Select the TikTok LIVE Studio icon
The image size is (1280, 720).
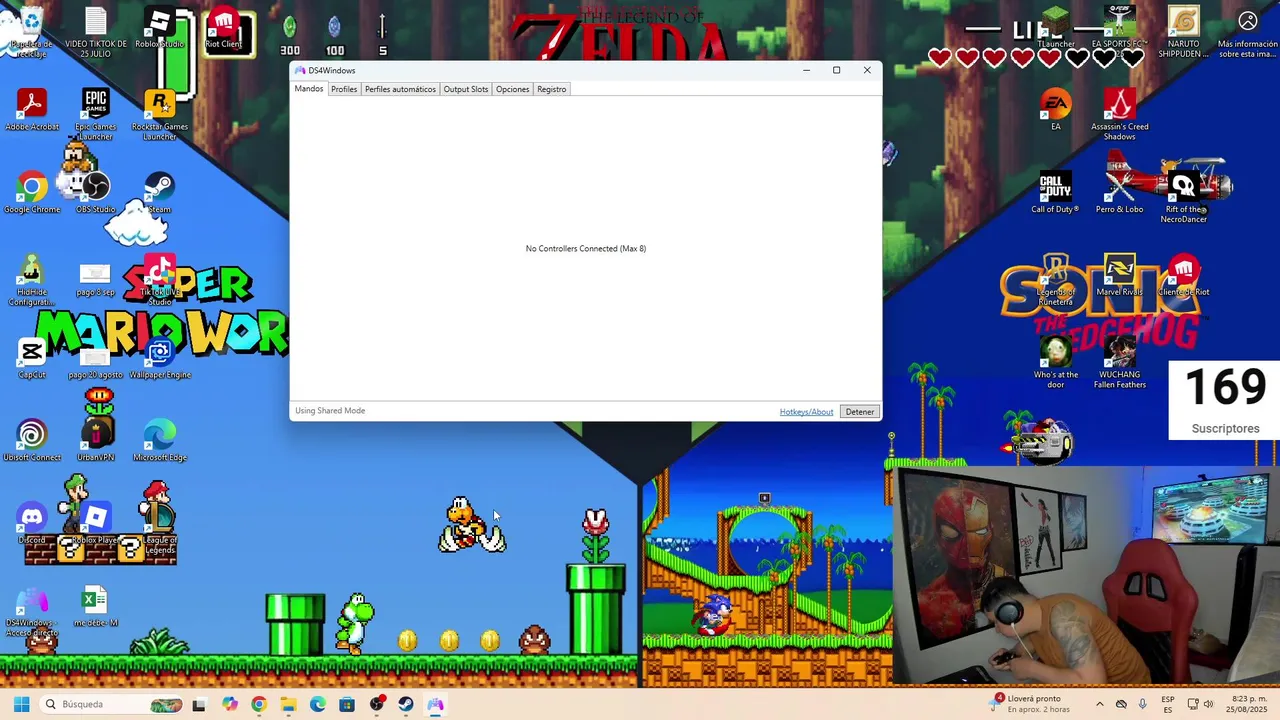(159, 279)
